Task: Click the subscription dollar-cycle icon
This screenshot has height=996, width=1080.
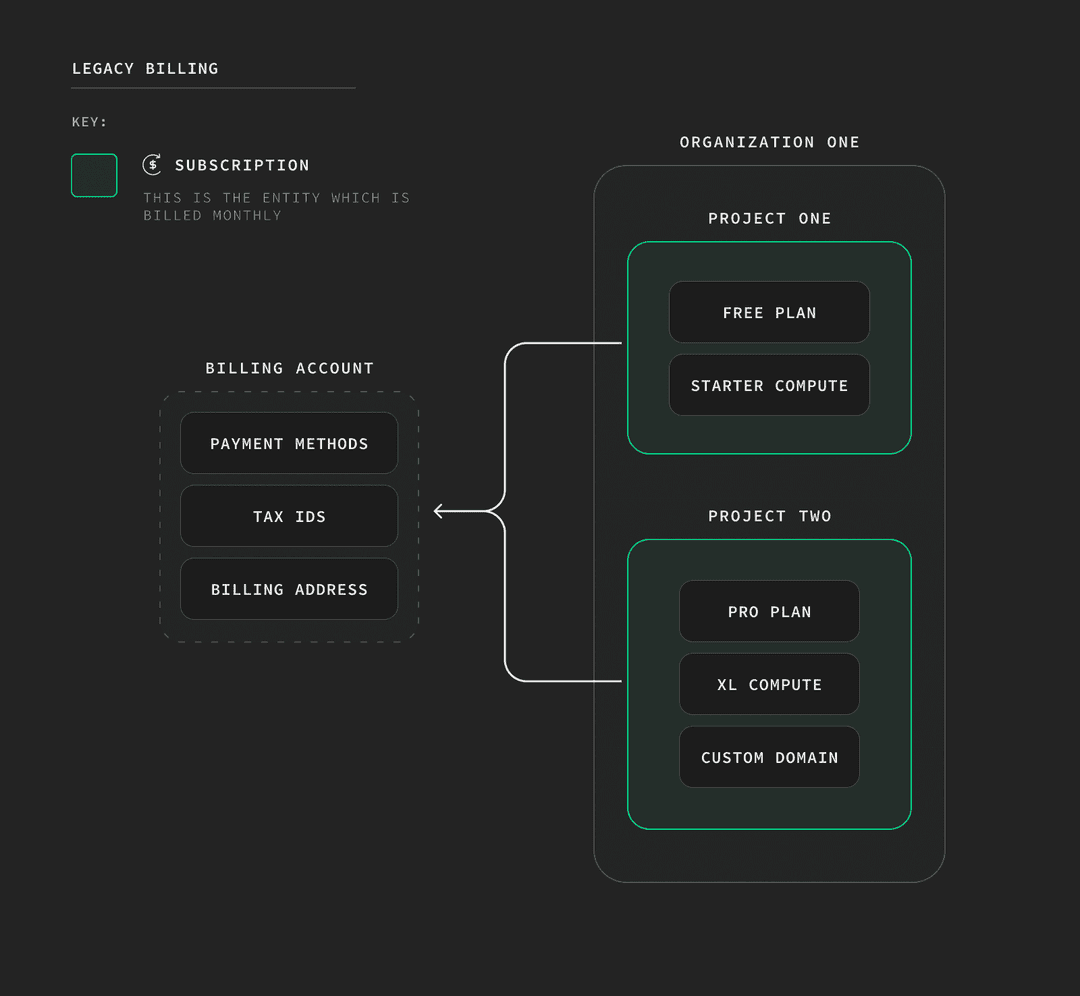Action: (x=152, y=165)
